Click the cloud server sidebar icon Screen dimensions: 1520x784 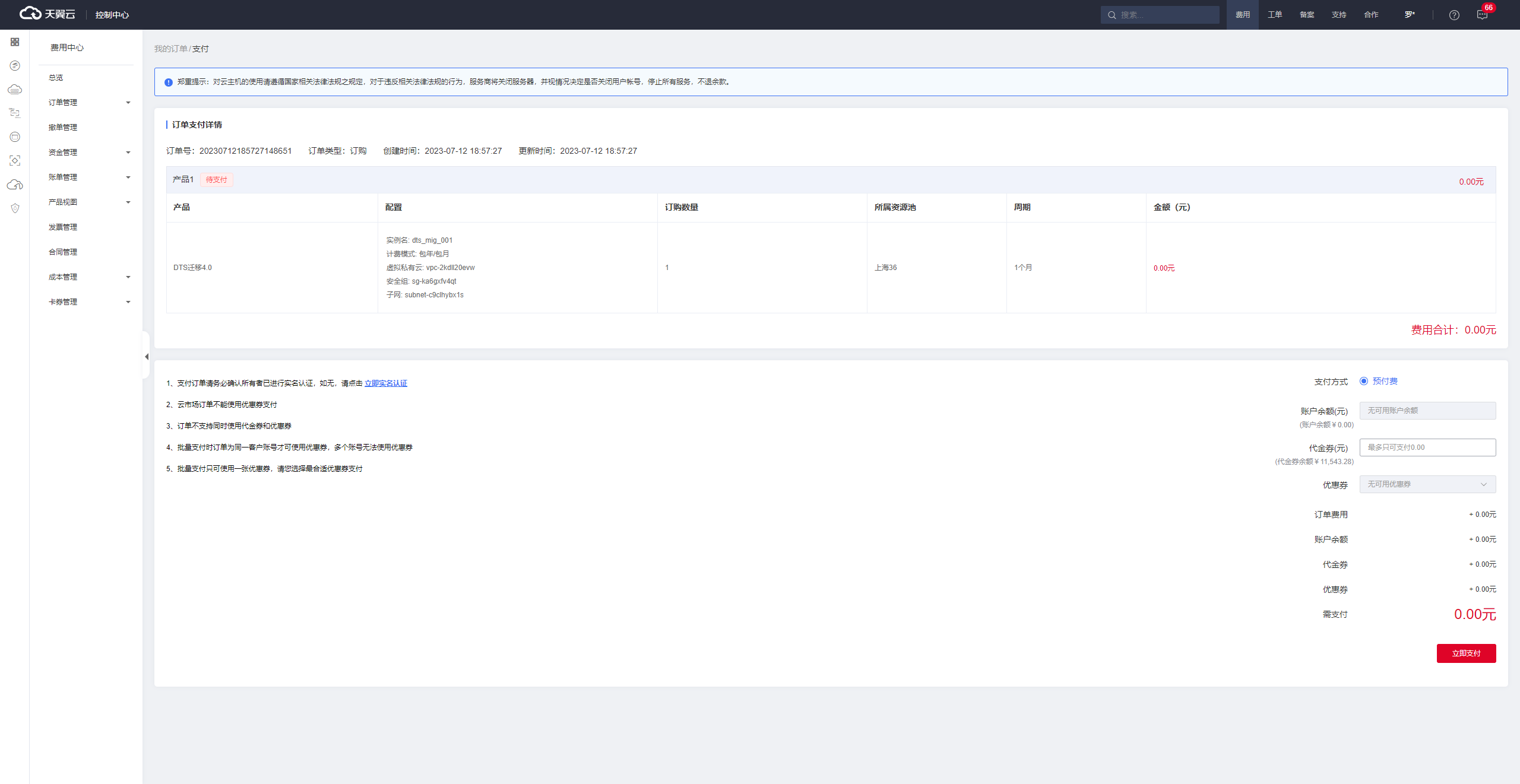pyautogui.click(x=15, y=90)
